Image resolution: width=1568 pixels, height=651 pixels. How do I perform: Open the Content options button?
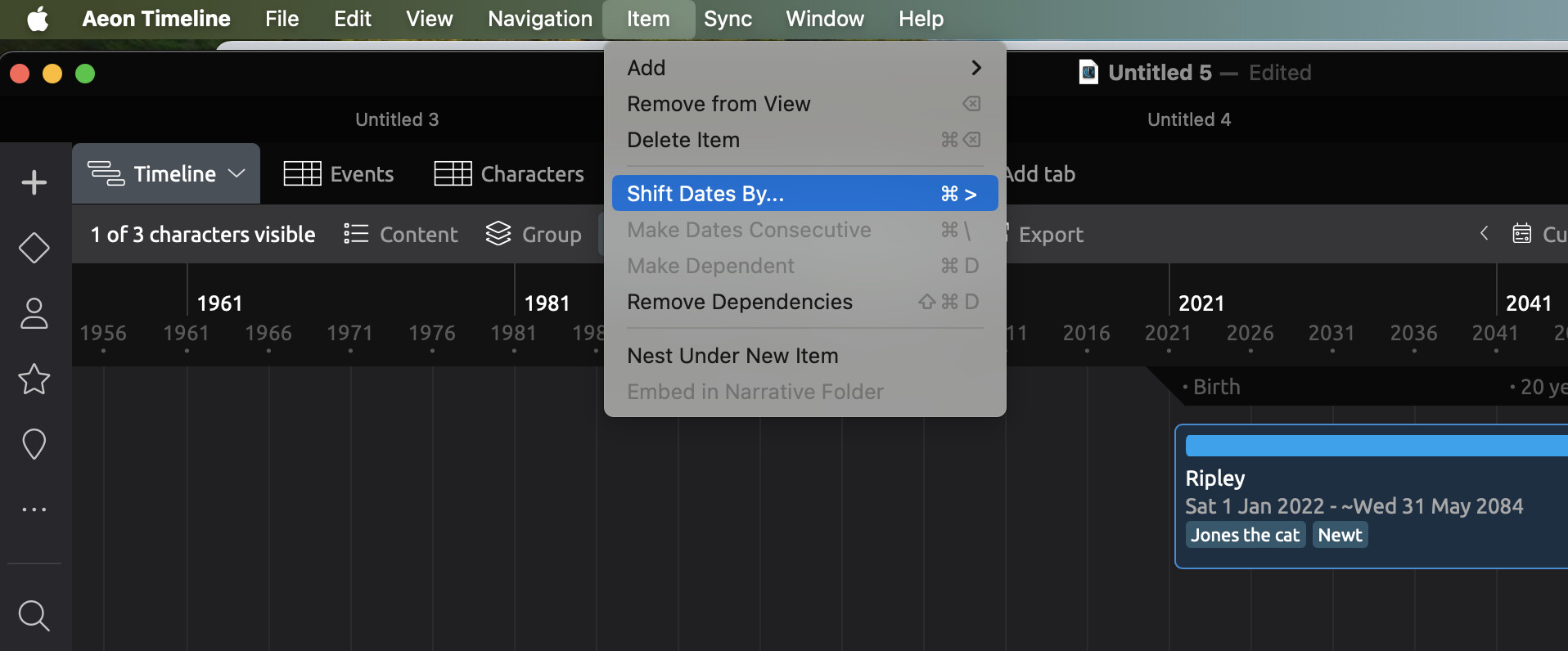(401, 235)
